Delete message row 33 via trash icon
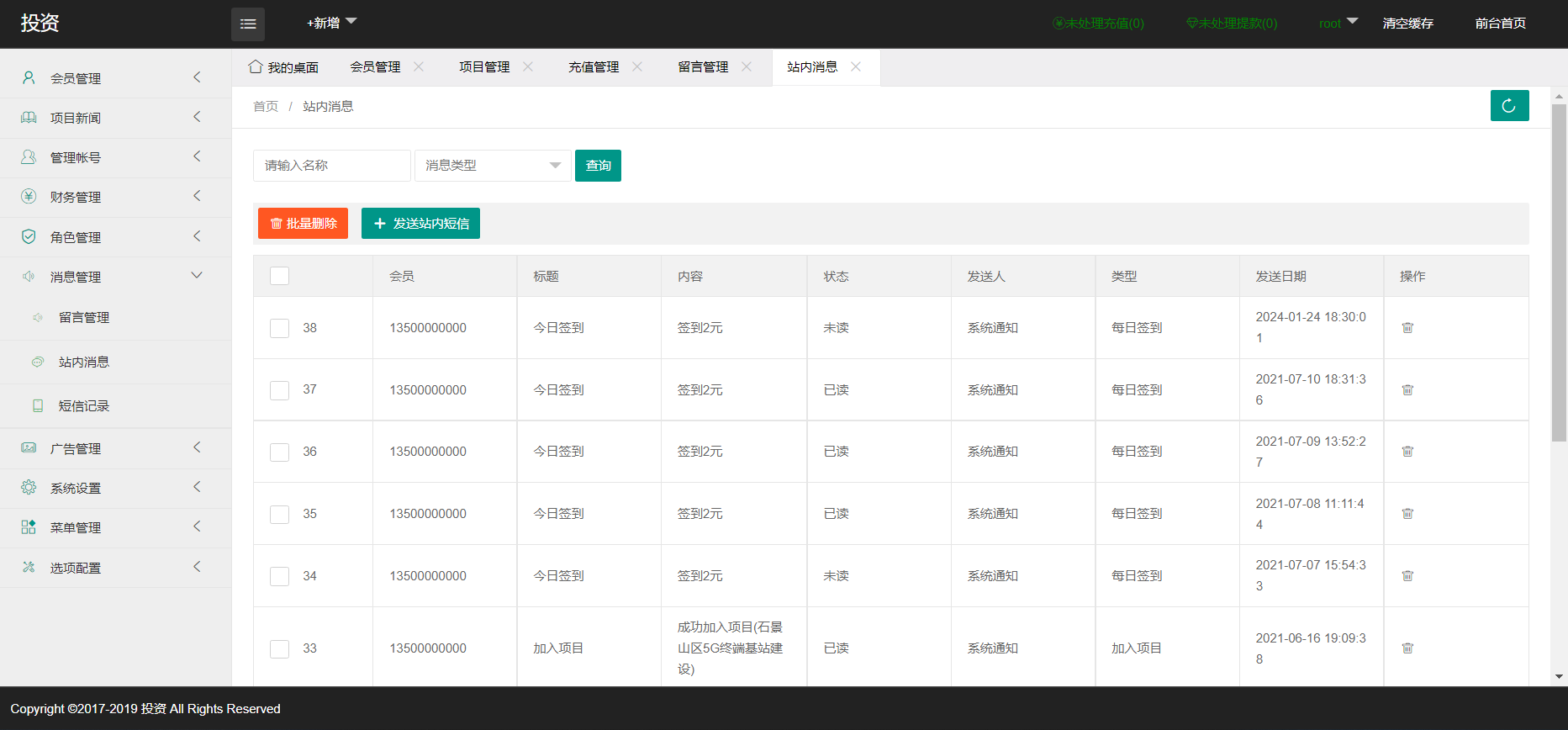Image resolution: width=1568 pixels, height=730 pixels. pyautogui.click(x=1407, y=648)
